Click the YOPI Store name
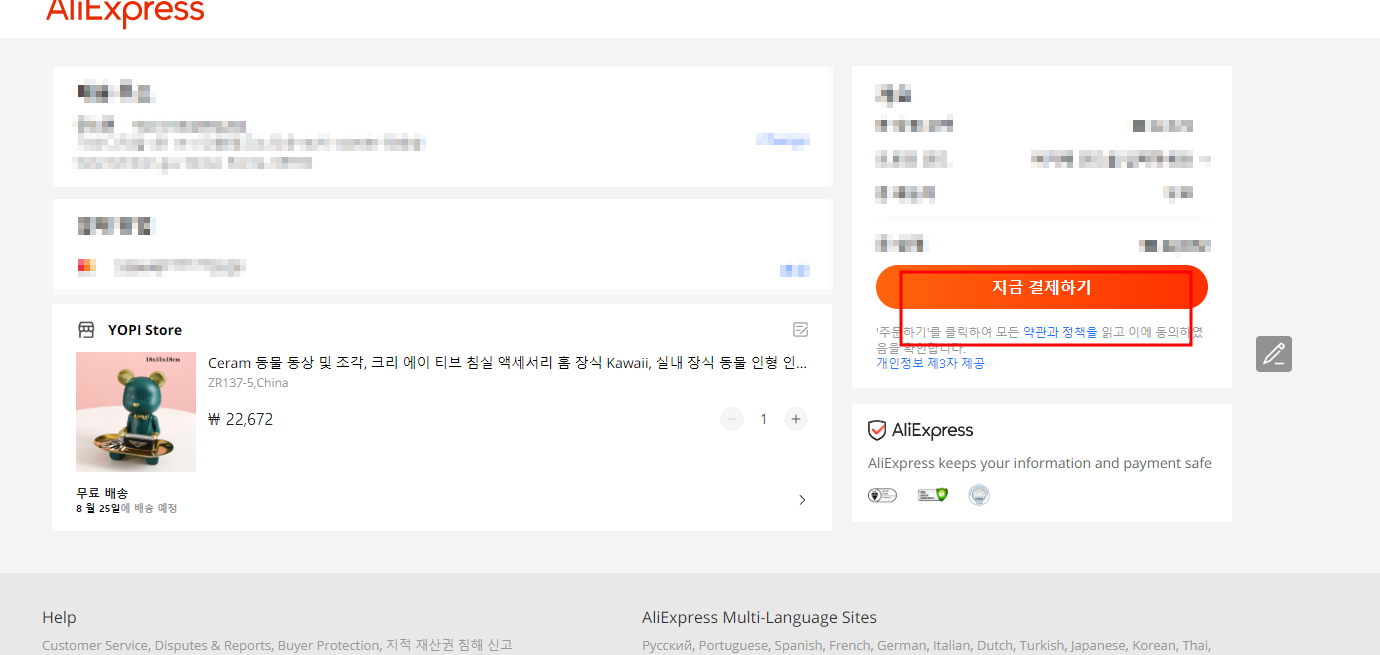The image size is (1380, 655). (x=145, y=330)
